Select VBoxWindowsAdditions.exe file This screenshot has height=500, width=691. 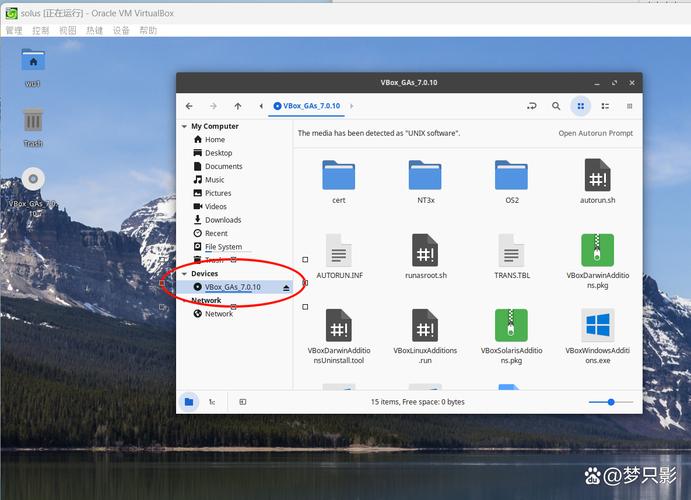[598, 337]
